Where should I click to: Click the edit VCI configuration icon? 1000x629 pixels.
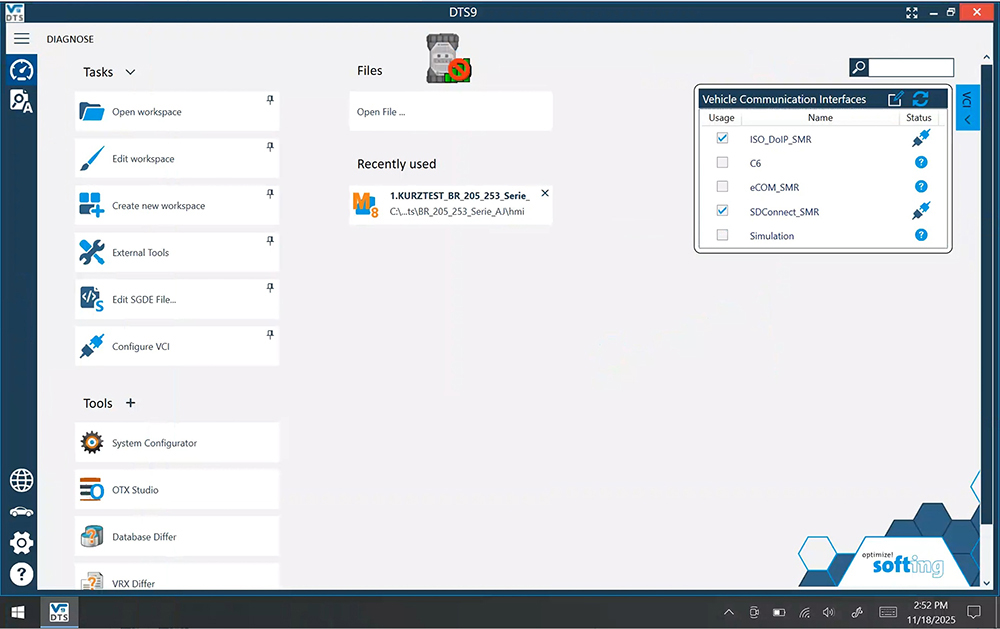[x=896, y=99]
